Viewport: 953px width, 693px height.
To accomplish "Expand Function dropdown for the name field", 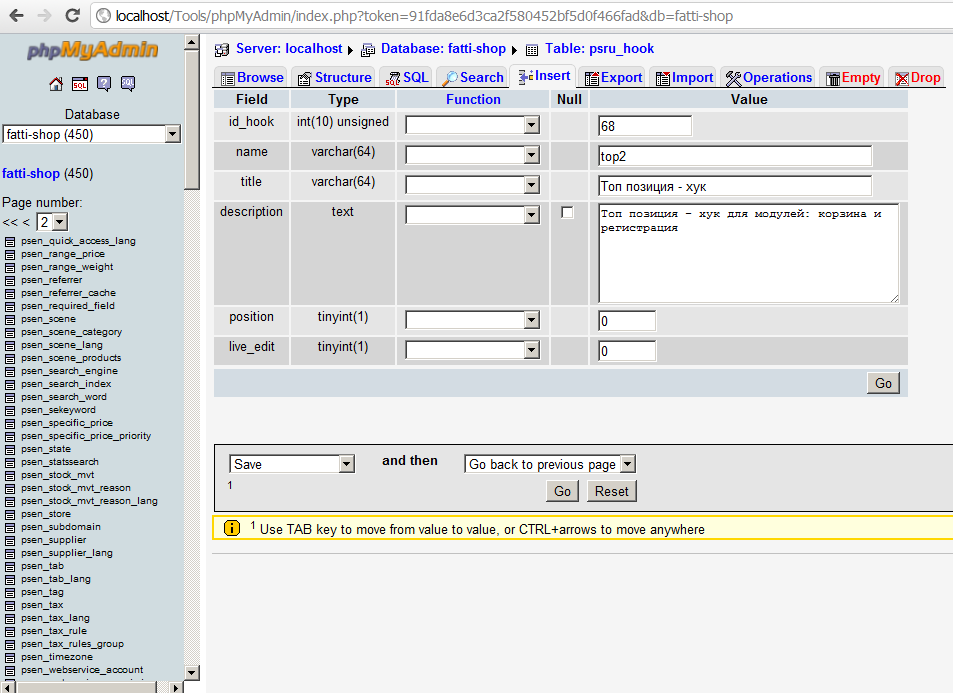I will (531, 155).
